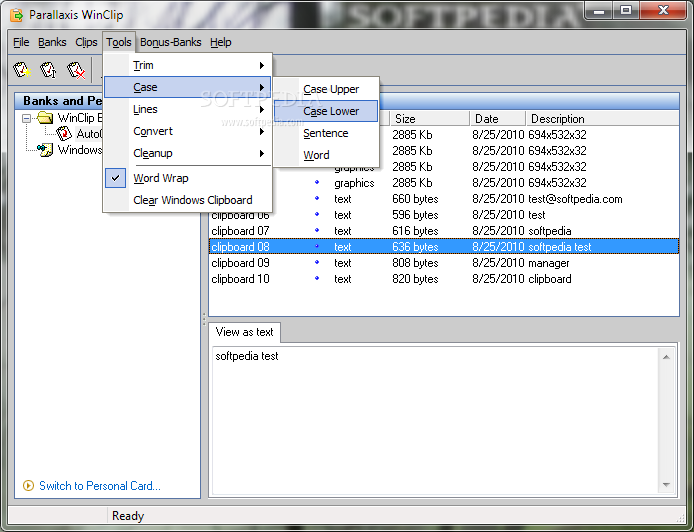Choose Sentence case option
The height and width of the screenshot is (532, 694).
coord(326,133)
